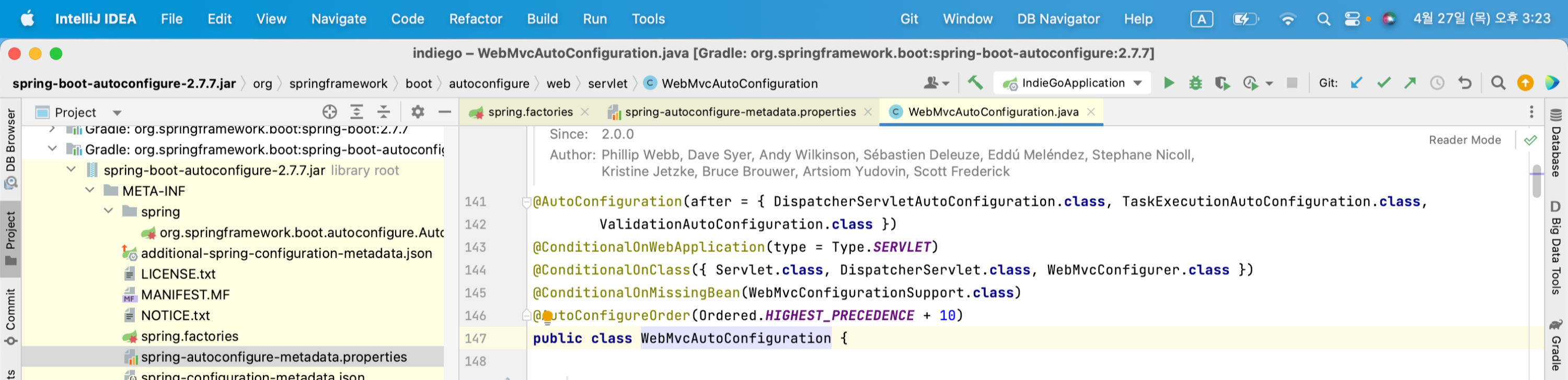
Task: Open profiler run options dropdown arrow
Action: 1269,84
